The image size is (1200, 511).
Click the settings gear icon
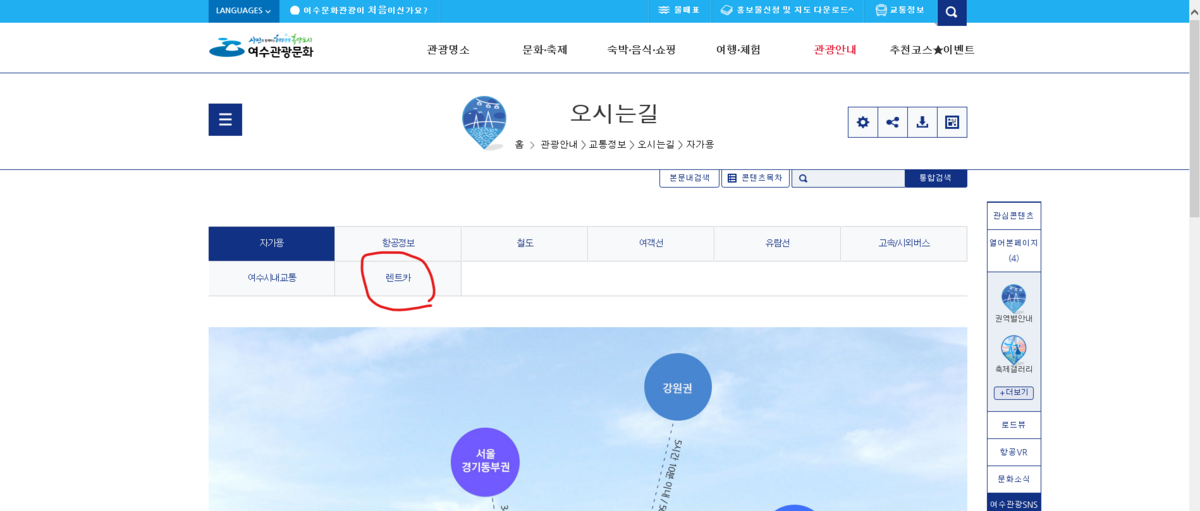pyautogui.click(x=863, y=122)
